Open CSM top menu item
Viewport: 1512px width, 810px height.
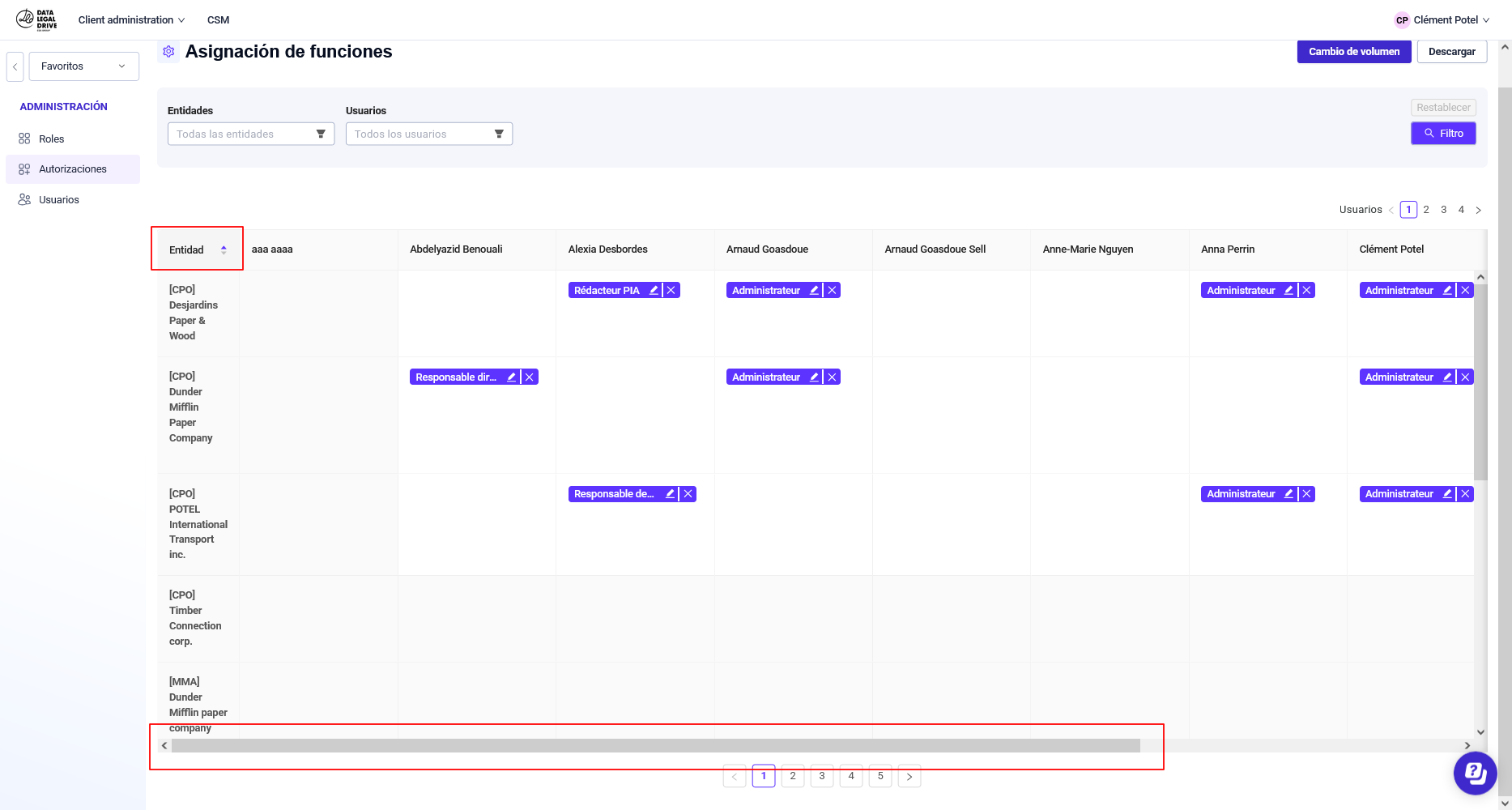click(218, 19)
